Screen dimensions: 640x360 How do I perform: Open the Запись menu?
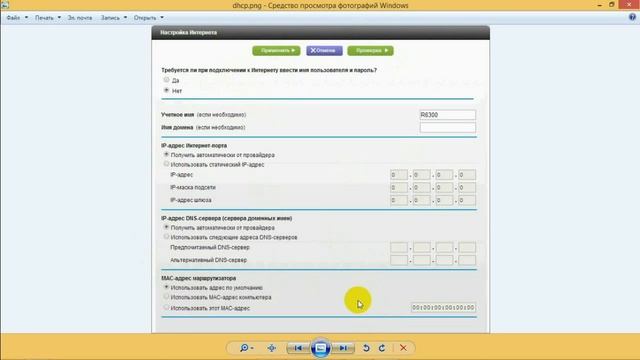[x=114, y=18]
